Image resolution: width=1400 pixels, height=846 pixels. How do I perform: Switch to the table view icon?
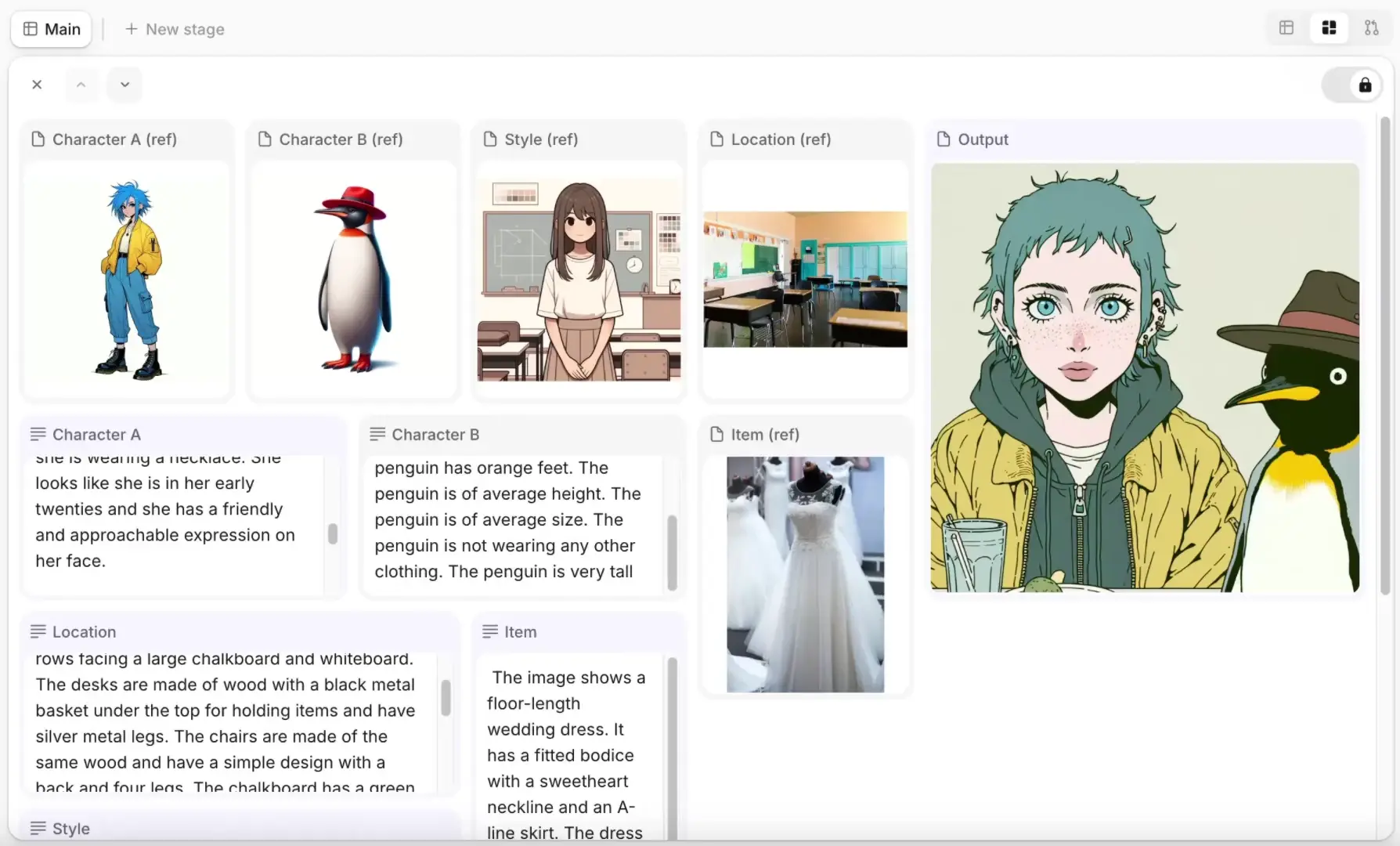[1286, 27]
